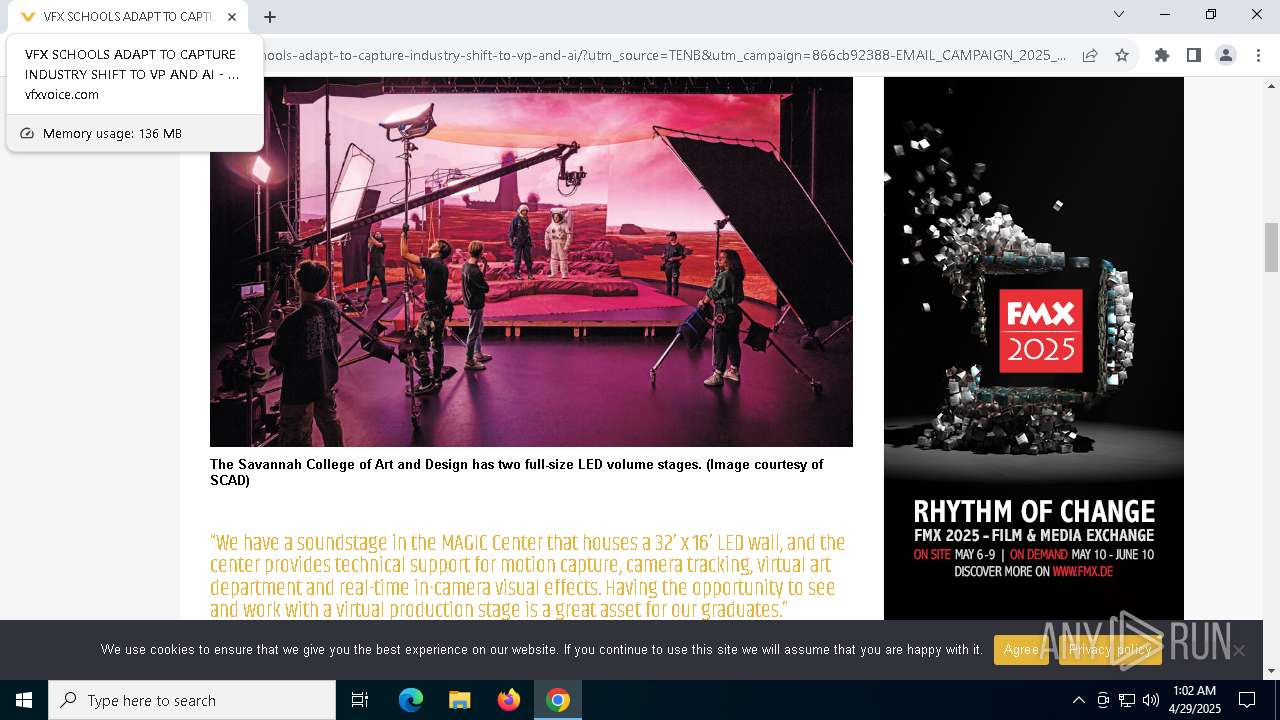Open the notifications action center
1280x720 pixels.
(x=1247, y=700)
